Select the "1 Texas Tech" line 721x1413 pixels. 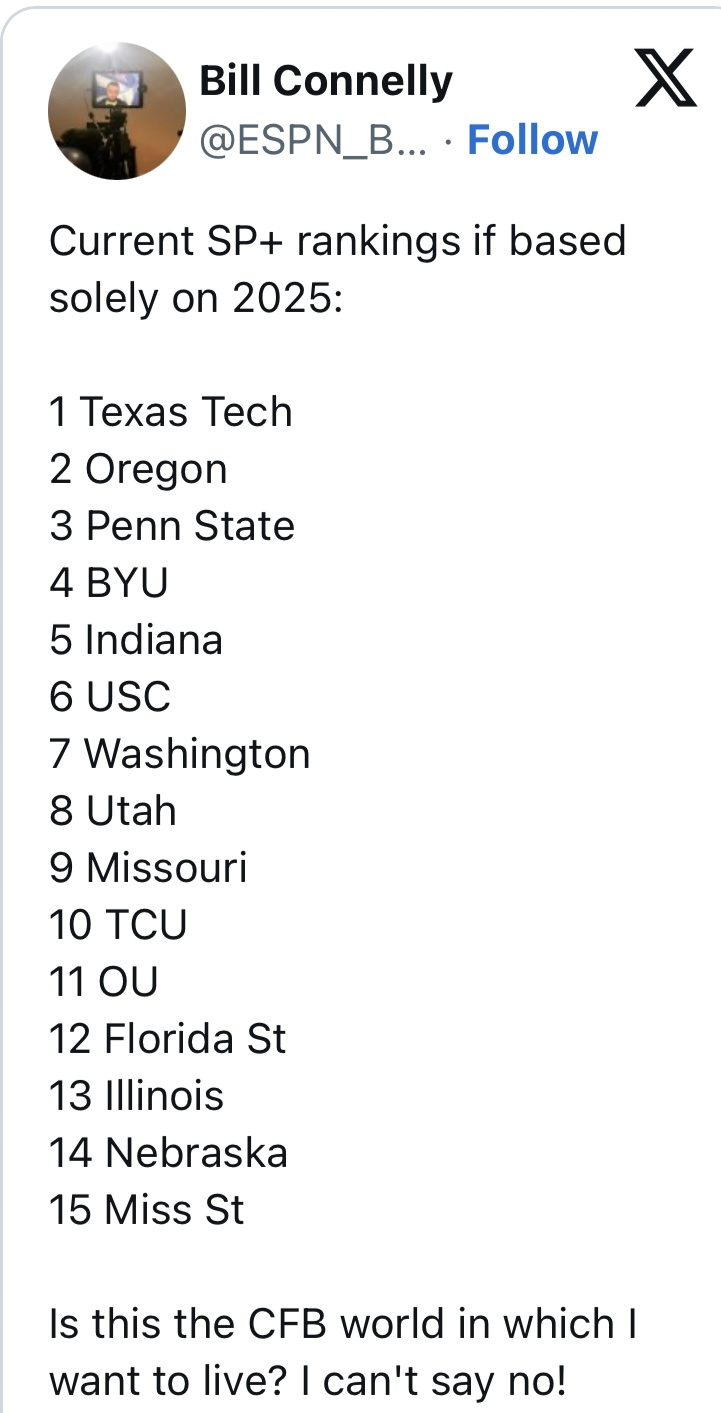point(171,412)
